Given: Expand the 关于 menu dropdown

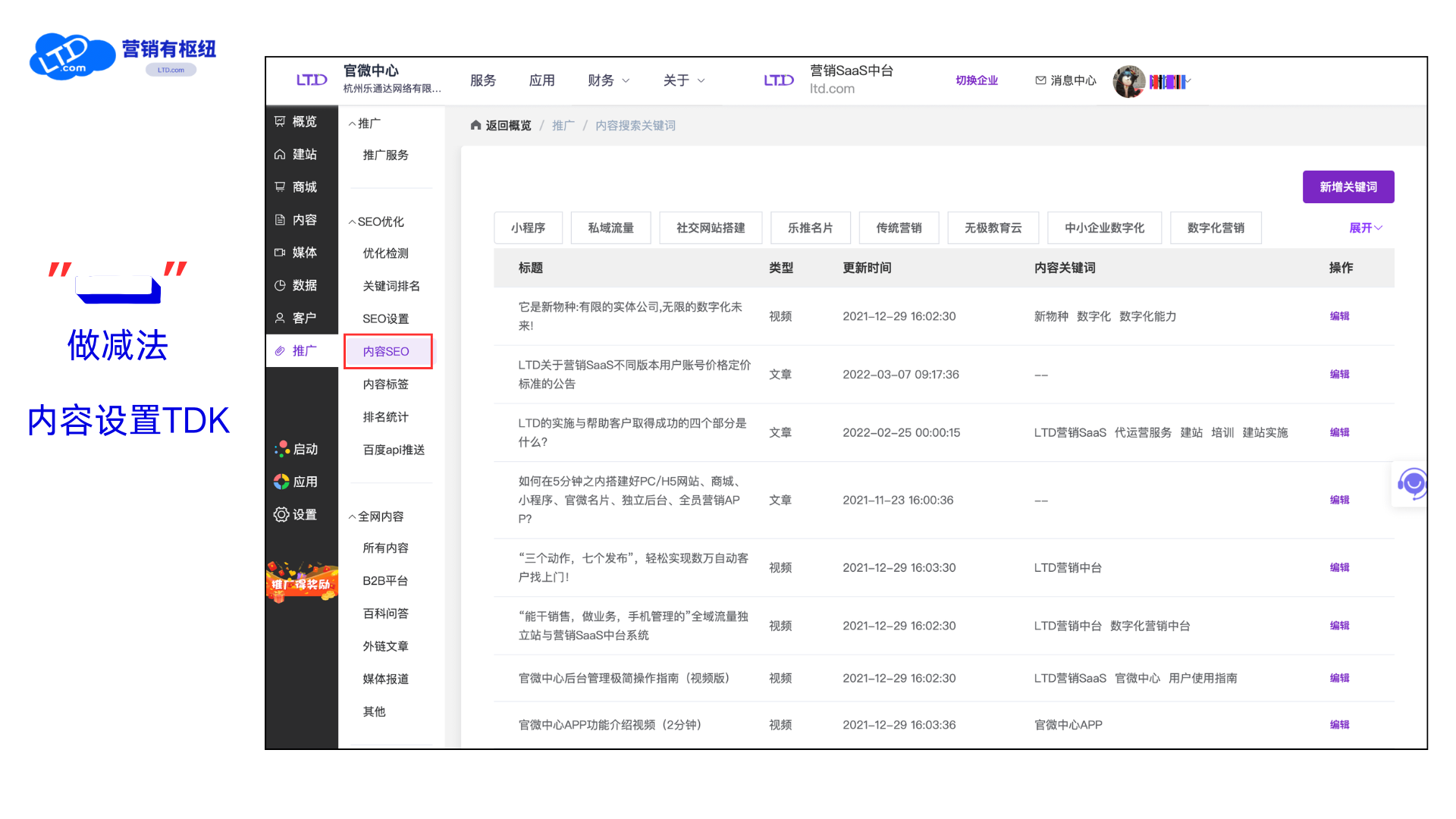Looking at the screenshot, I should pyautogui.click(x=683, y=80).
